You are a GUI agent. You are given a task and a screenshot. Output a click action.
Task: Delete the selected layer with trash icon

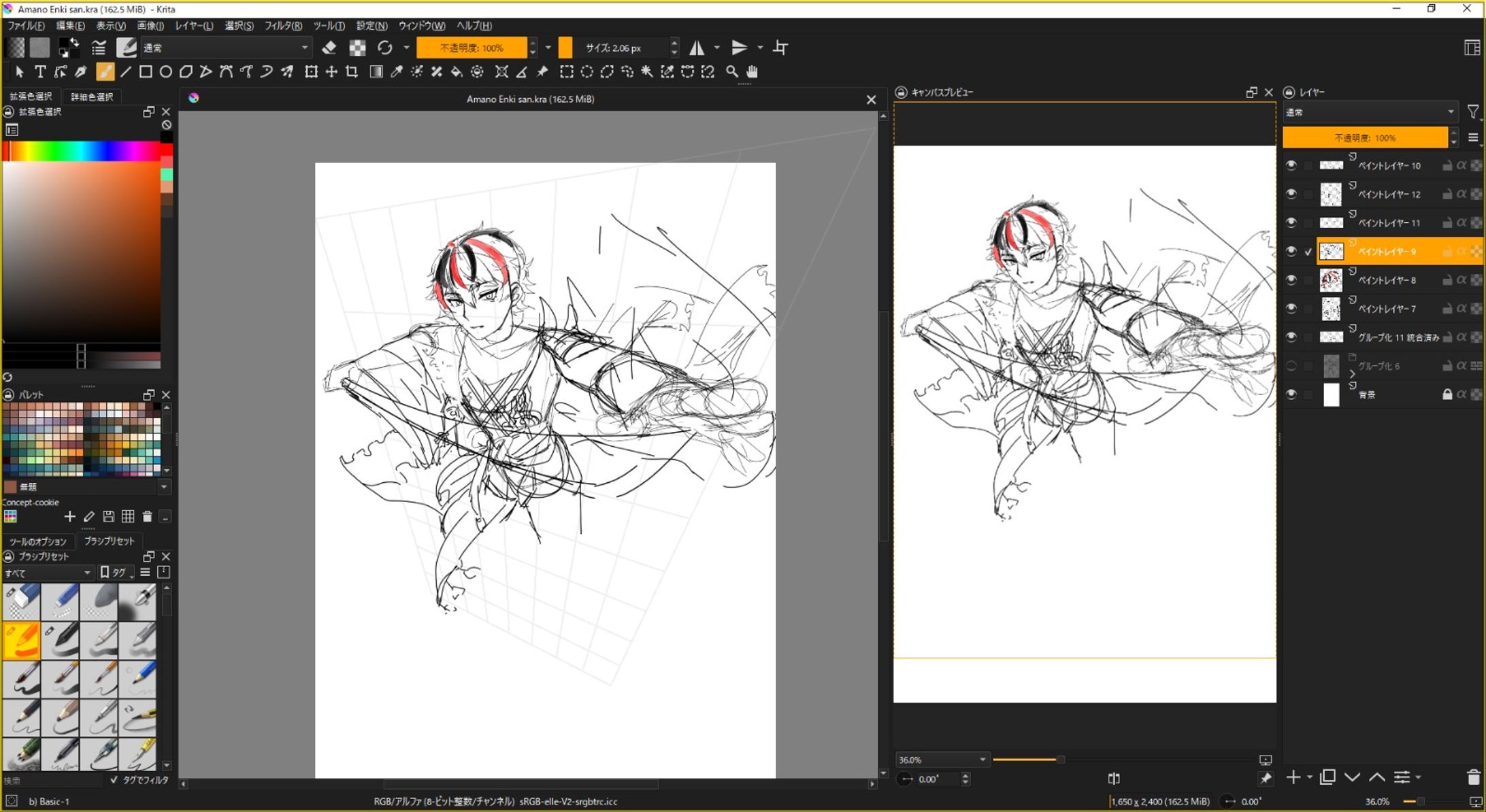1473,777
